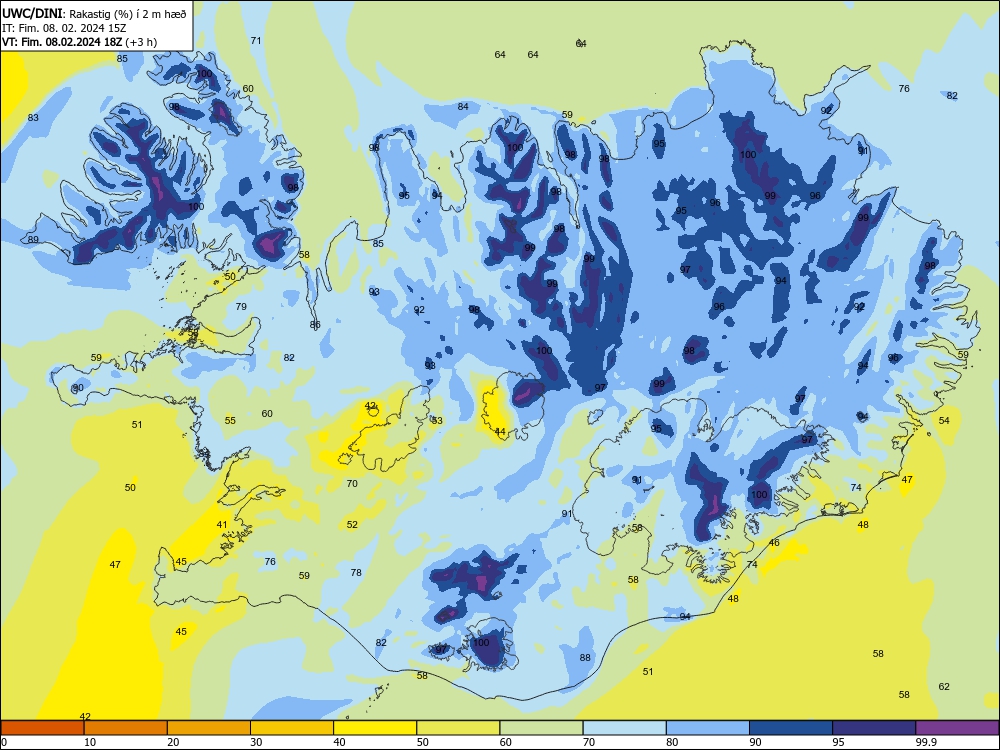The height and width of the screenshot is (750, 1000).
Task: Select the humidity value '78' on the map
Action: 356,572
